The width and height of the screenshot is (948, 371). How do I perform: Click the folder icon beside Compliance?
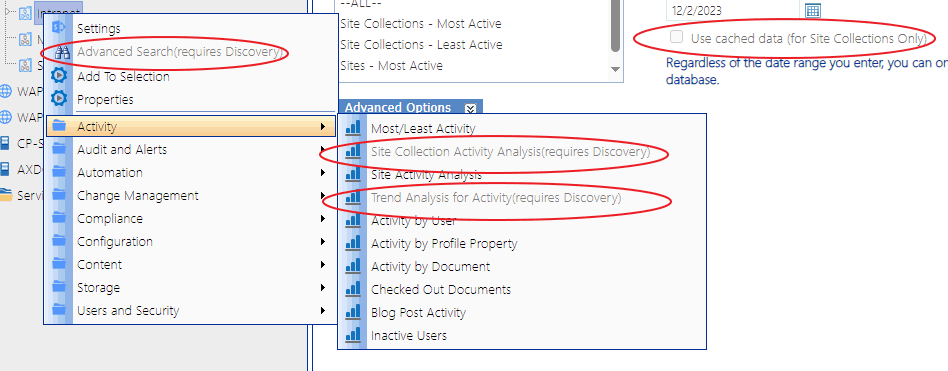pyautogui.click(x=59, y=219)
